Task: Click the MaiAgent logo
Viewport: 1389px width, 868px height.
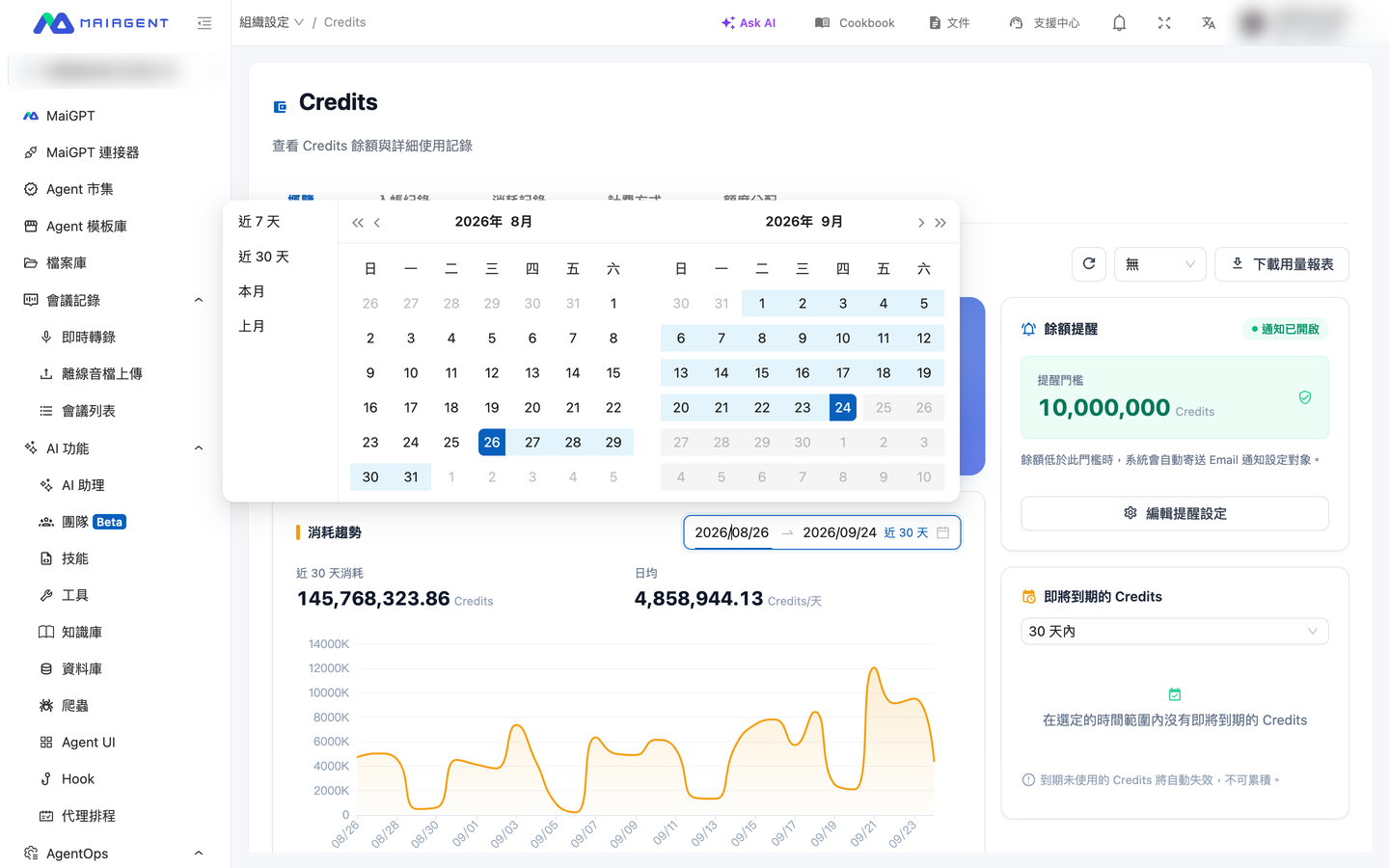Action: [x=100, y=23]
